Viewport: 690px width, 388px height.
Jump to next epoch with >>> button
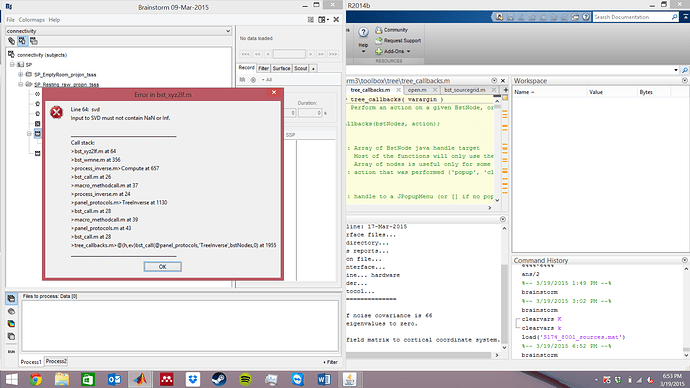(333, 54)
